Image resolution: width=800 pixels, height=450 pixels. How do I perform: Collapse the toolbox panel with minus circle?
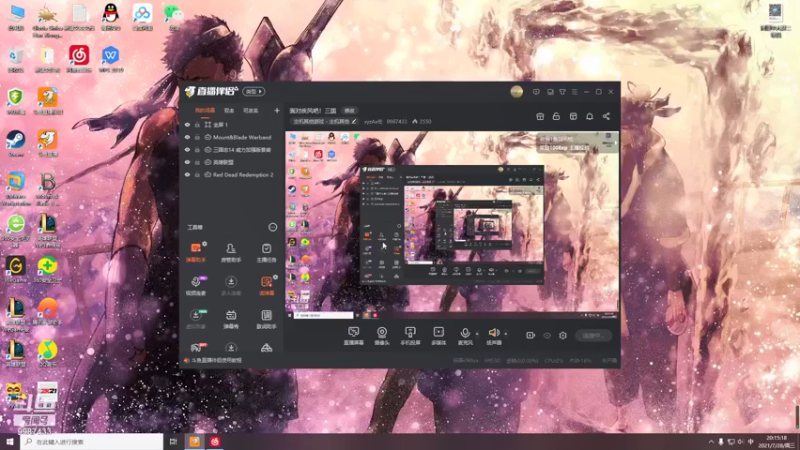tap(273, 227)
